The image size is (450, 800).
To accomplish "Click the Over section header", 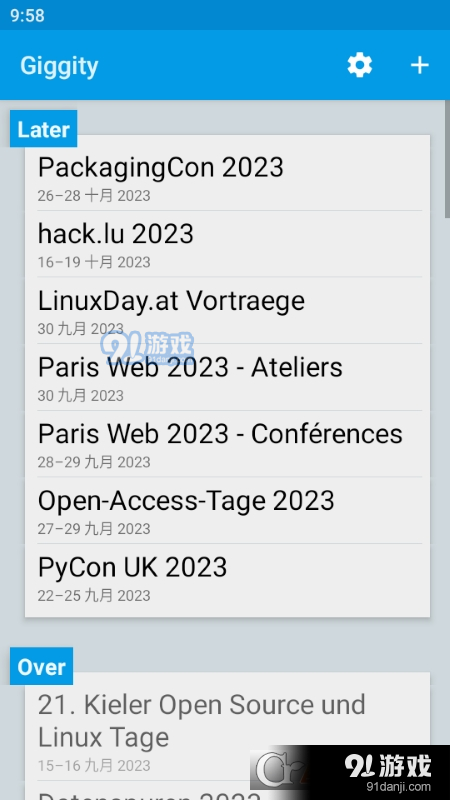I will [x=41, y=666].
